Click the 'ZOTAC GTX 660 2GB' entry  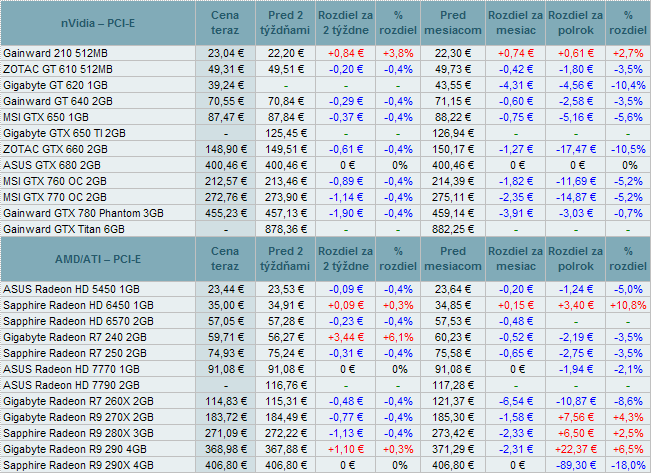55,149
